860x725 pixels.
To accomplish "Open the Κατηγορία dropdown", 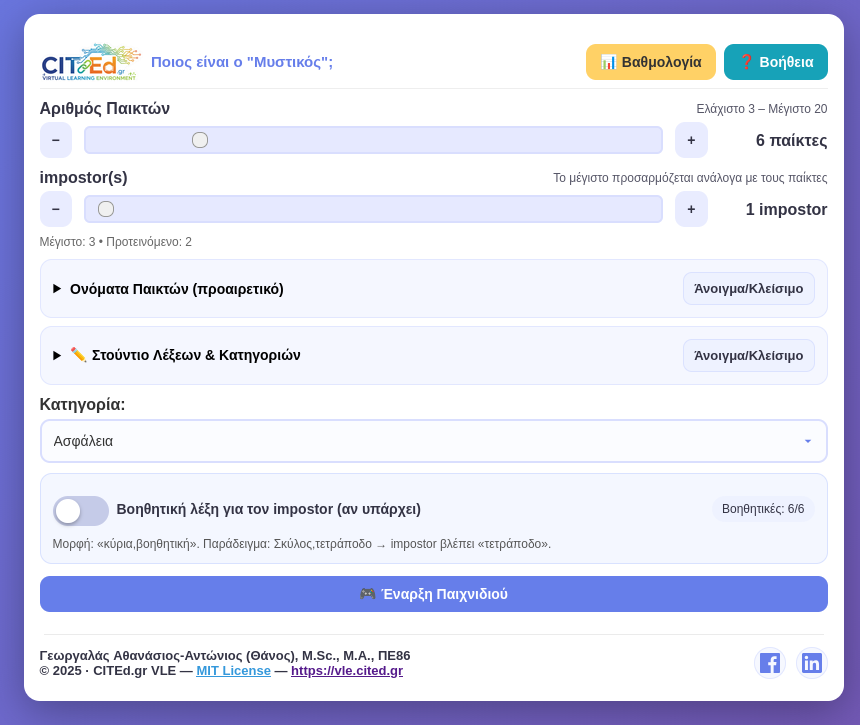I will (x=433, y=441).
